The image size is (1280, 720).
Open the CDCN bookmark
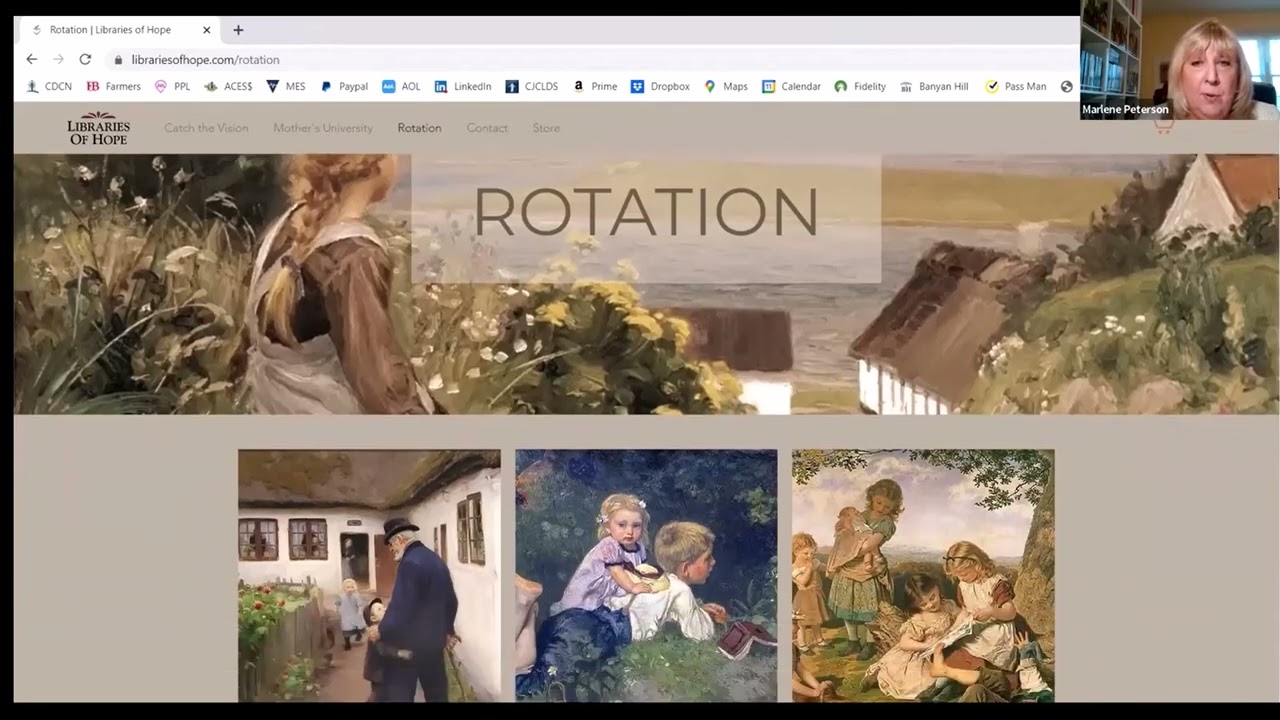click(x=49, y=87)
